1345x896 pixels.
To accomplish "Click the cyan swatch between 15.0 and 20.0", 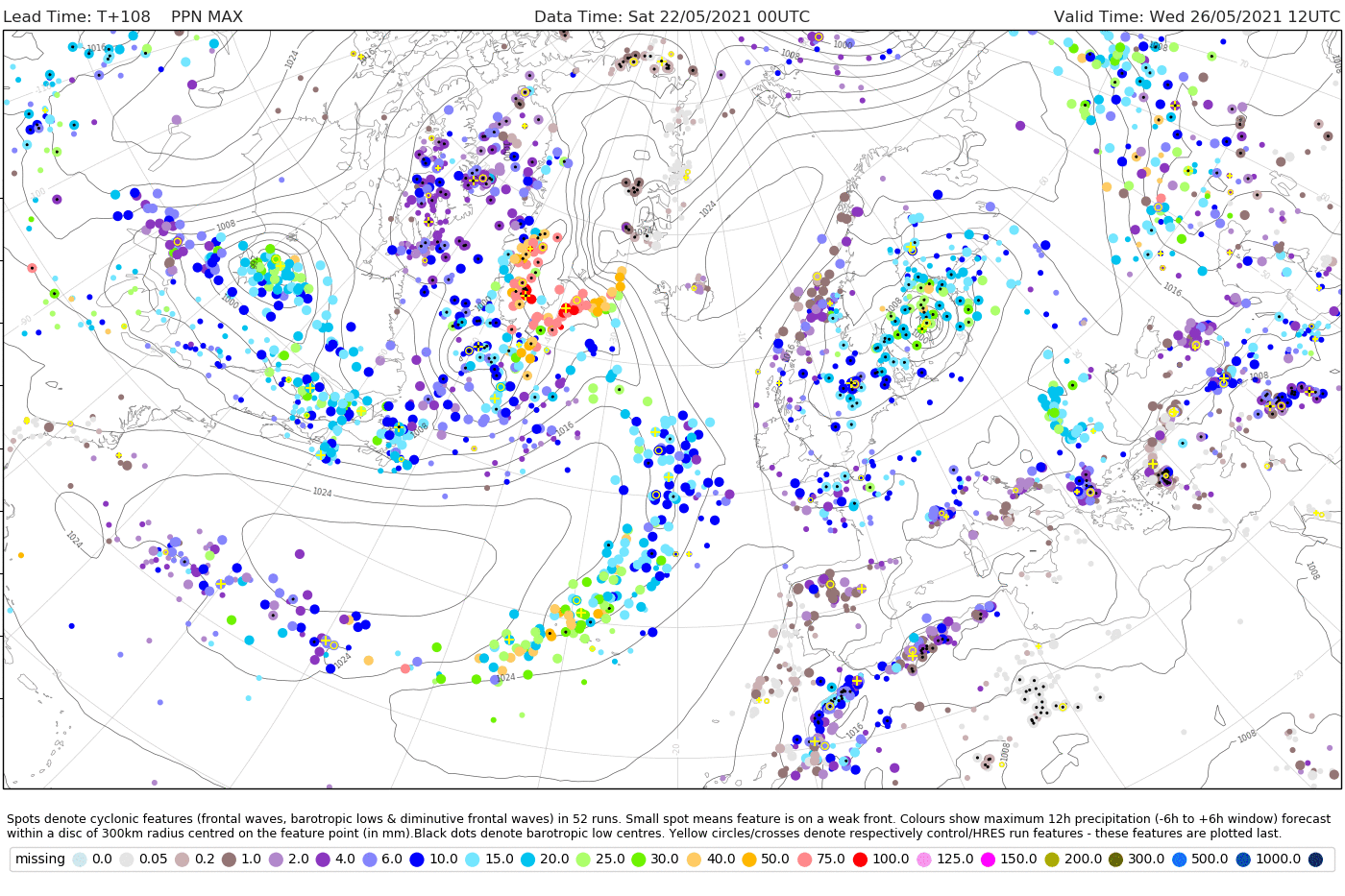I will [x=526, y=860].
